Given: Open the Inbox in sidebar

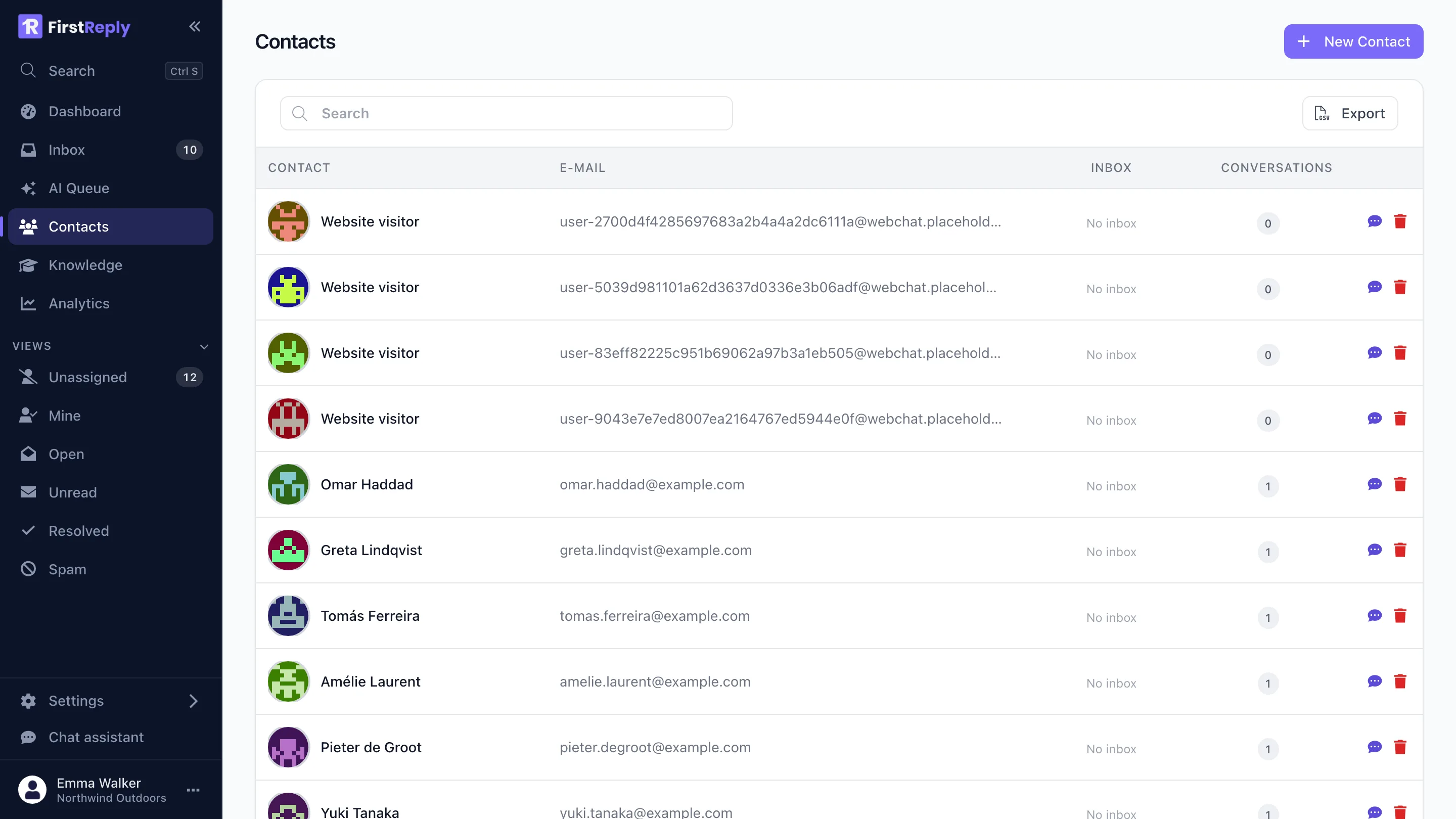Looking at the screenshot, I should coord(111,150).
